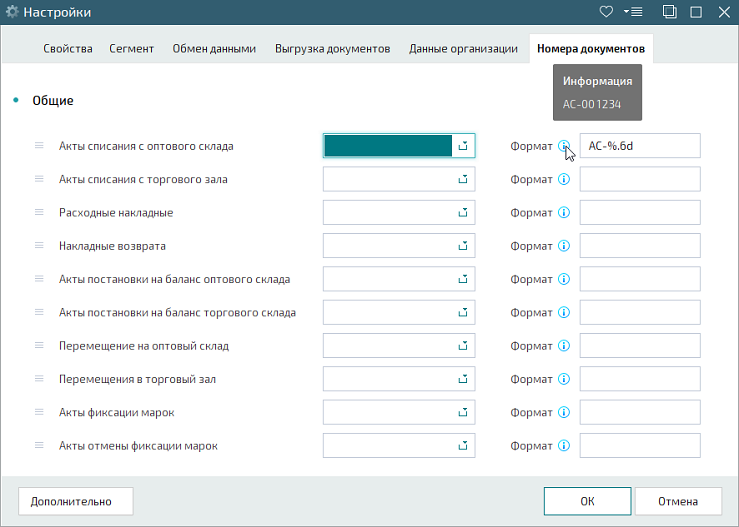Image resolution: width=739 pixels, height=527 pixels.
Task: Show format info for Акты фиксации марок
Action: (564, 412)
